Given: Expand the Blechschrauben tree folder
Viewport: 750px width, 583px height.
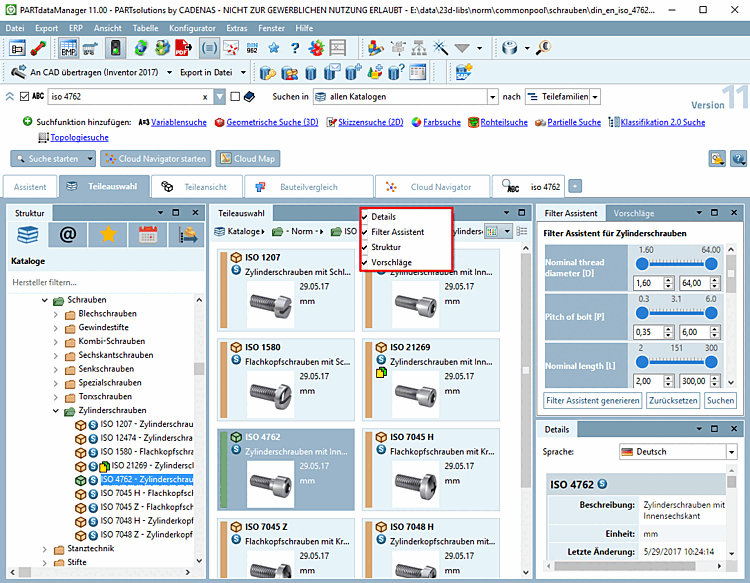Looking at the screenshot, I should pos(57,314).
